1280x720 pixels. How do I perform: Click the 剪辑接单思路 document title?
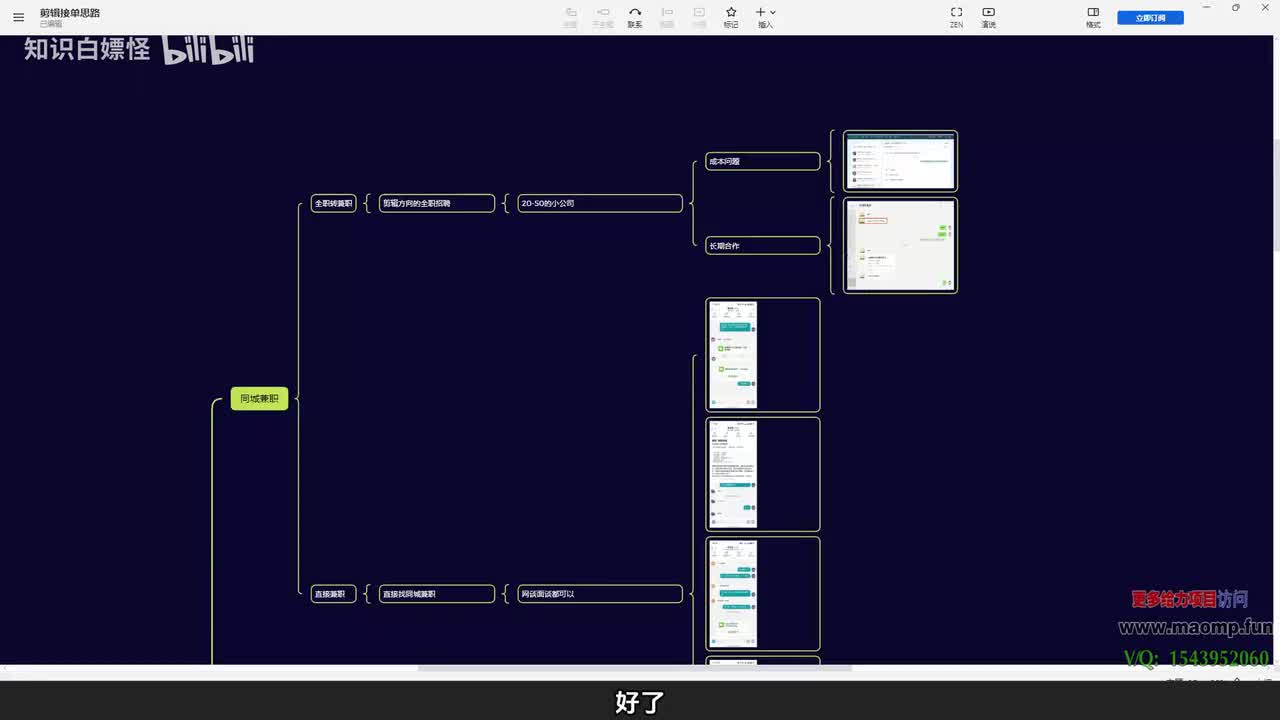coord(70,13)
